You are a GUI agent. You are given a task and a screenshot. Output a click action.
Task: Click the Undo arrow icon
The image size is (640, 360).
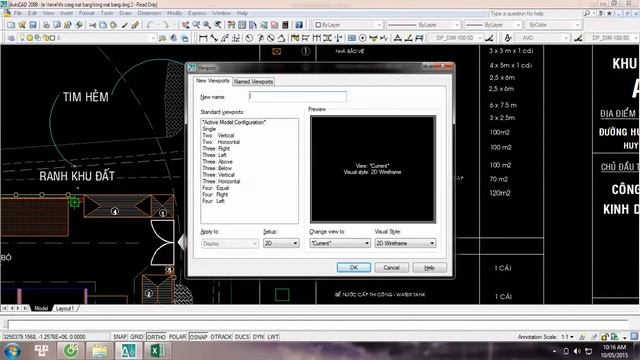150,25
